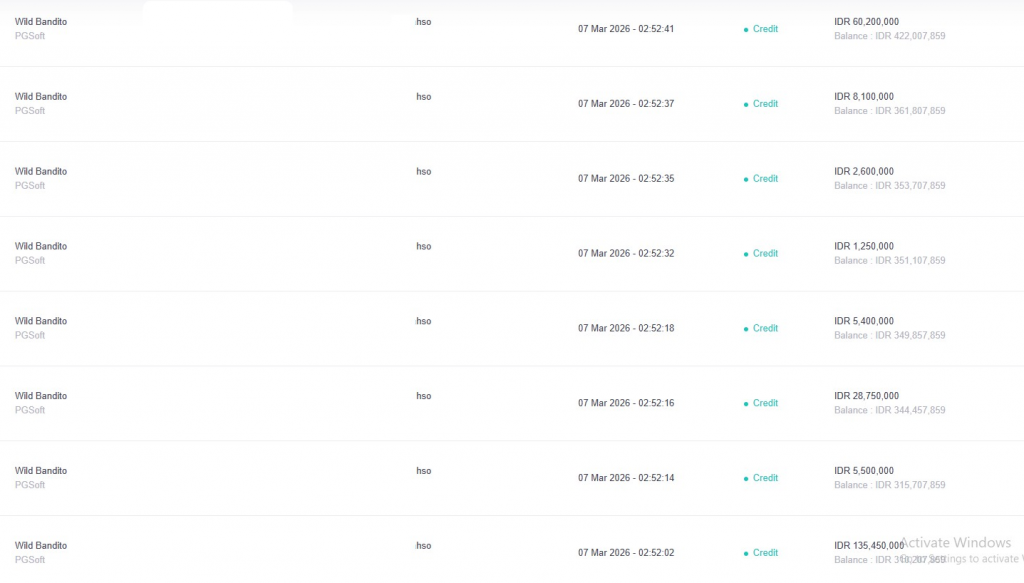This screenshot has width=1024, height=583.
Task: Click the PGSoft provider label in the 02:52:14 row
Action: click(x=30, y=485)
